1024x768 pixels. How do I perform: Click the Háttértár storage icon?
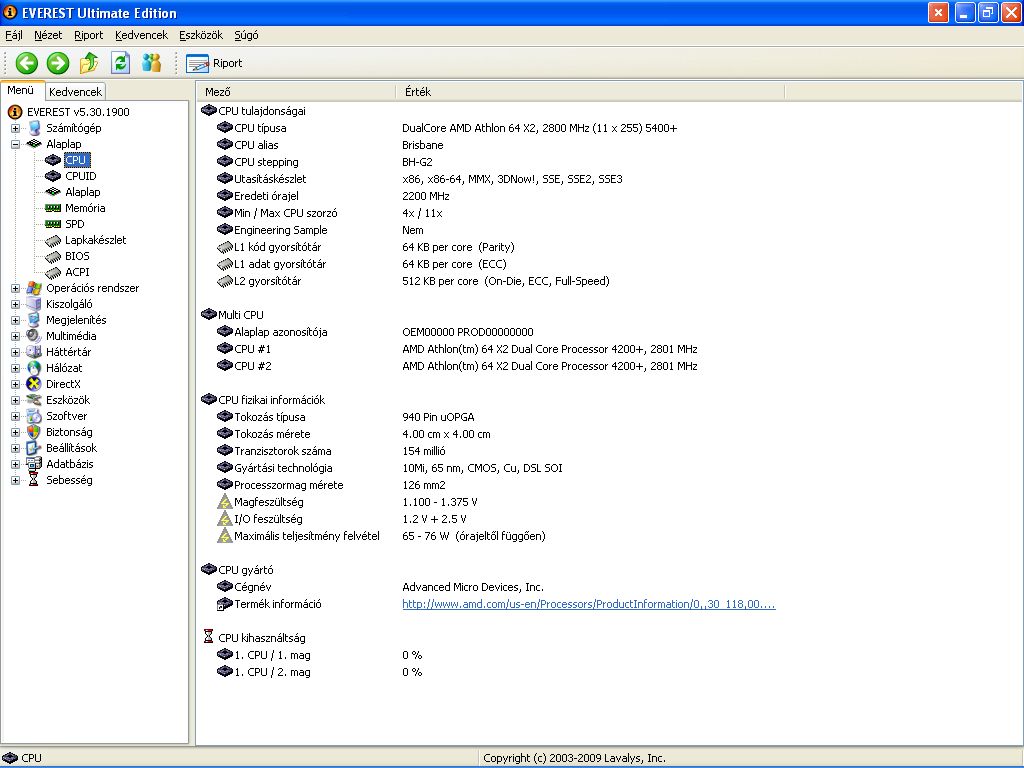(34, 352)
